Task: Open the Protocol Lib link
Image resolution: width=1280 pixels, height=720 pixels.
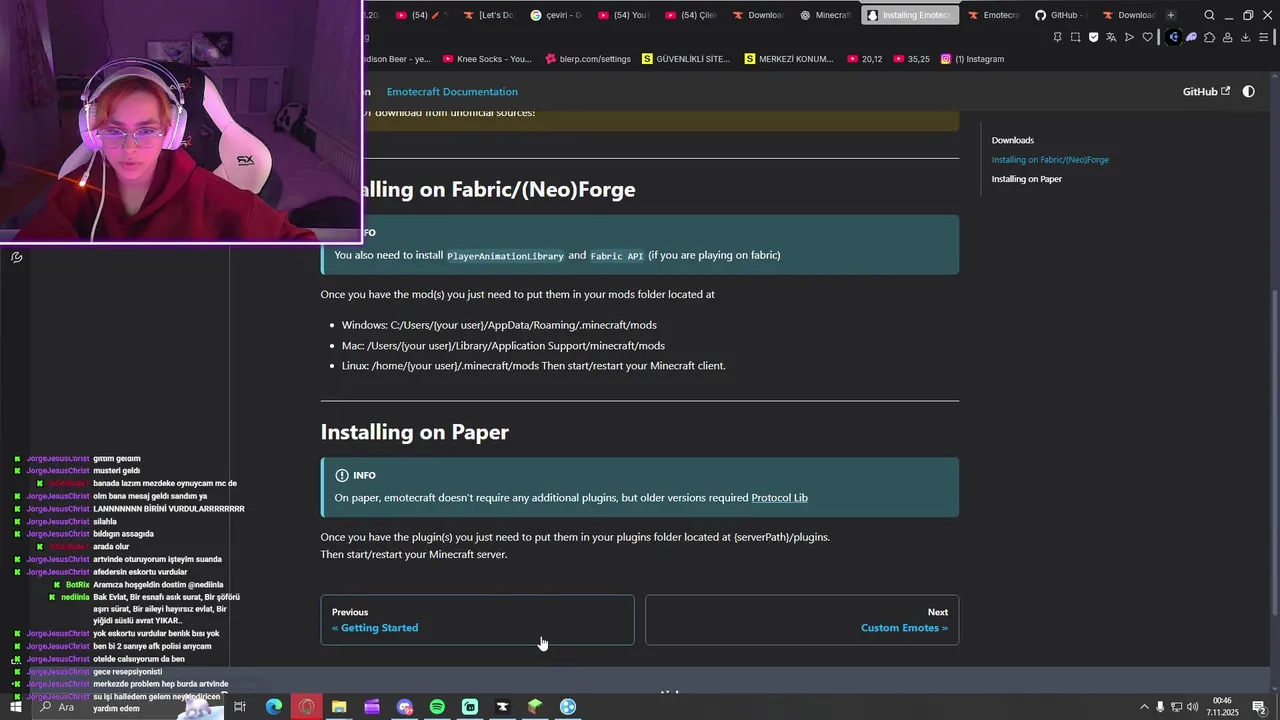Action: coord(779,497)
